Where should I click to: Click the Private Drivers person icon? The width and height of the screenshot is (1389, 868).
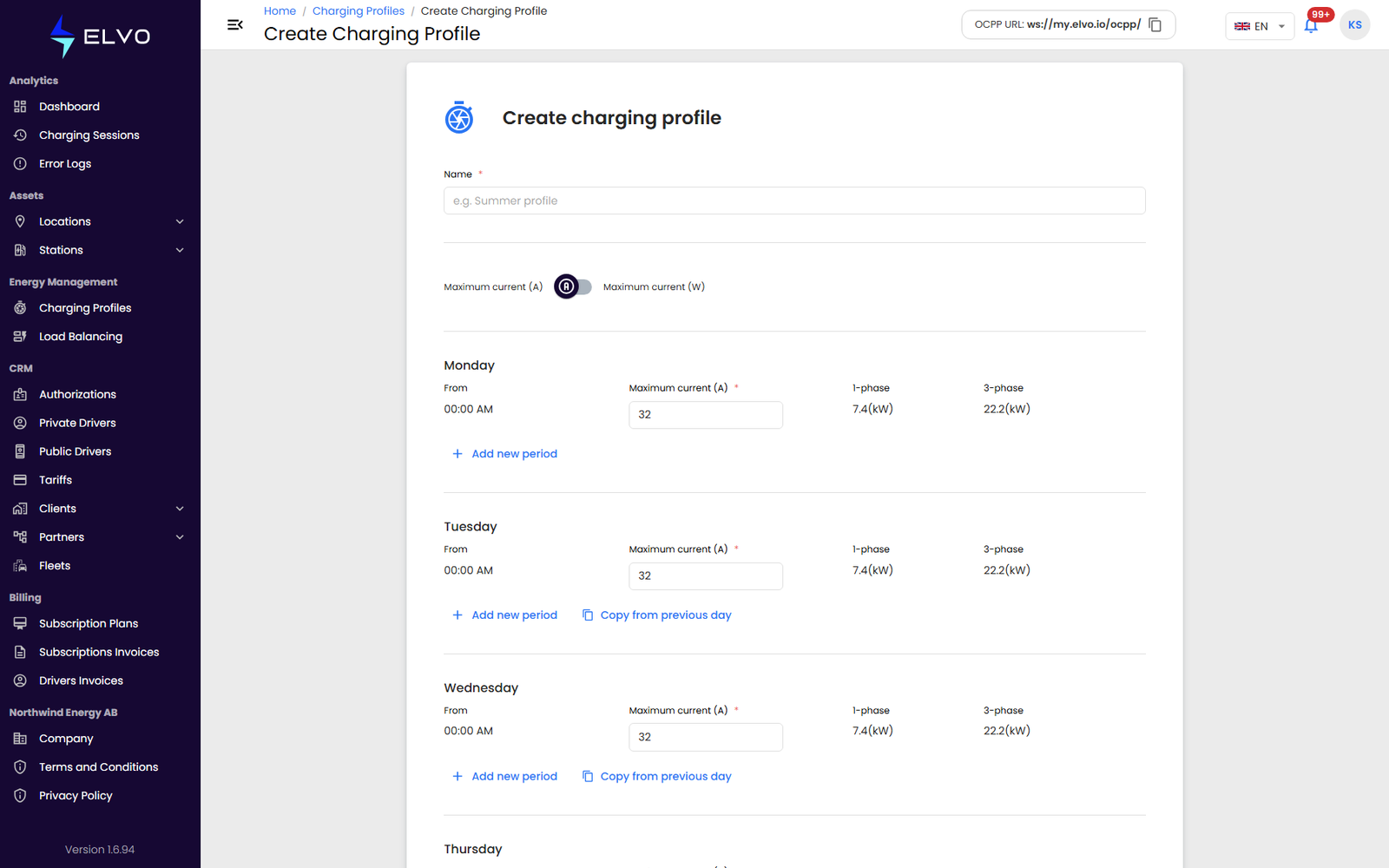20,423
